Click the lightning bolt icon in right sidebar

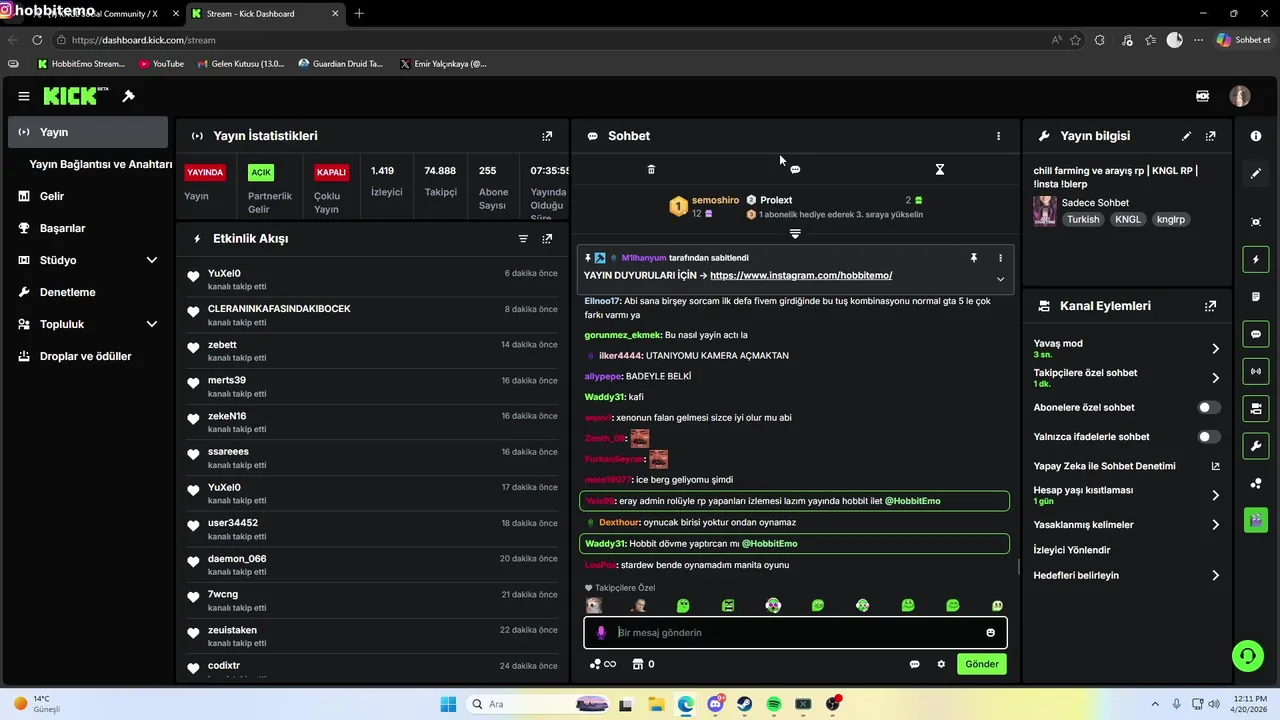(x=1256, y=259)
